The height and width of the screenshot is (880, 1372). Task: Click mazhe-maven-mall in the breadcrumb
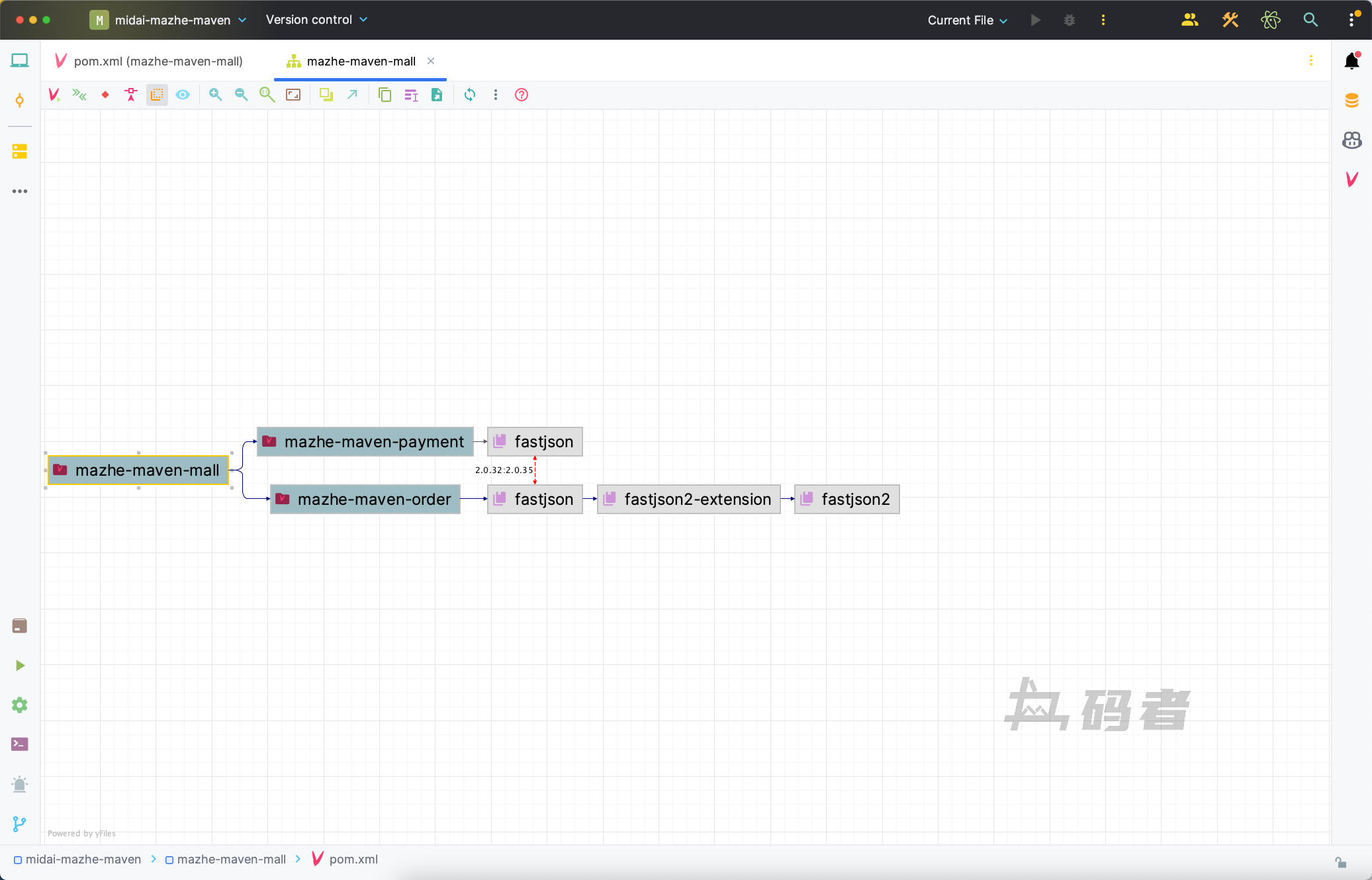tap(231, 859)
